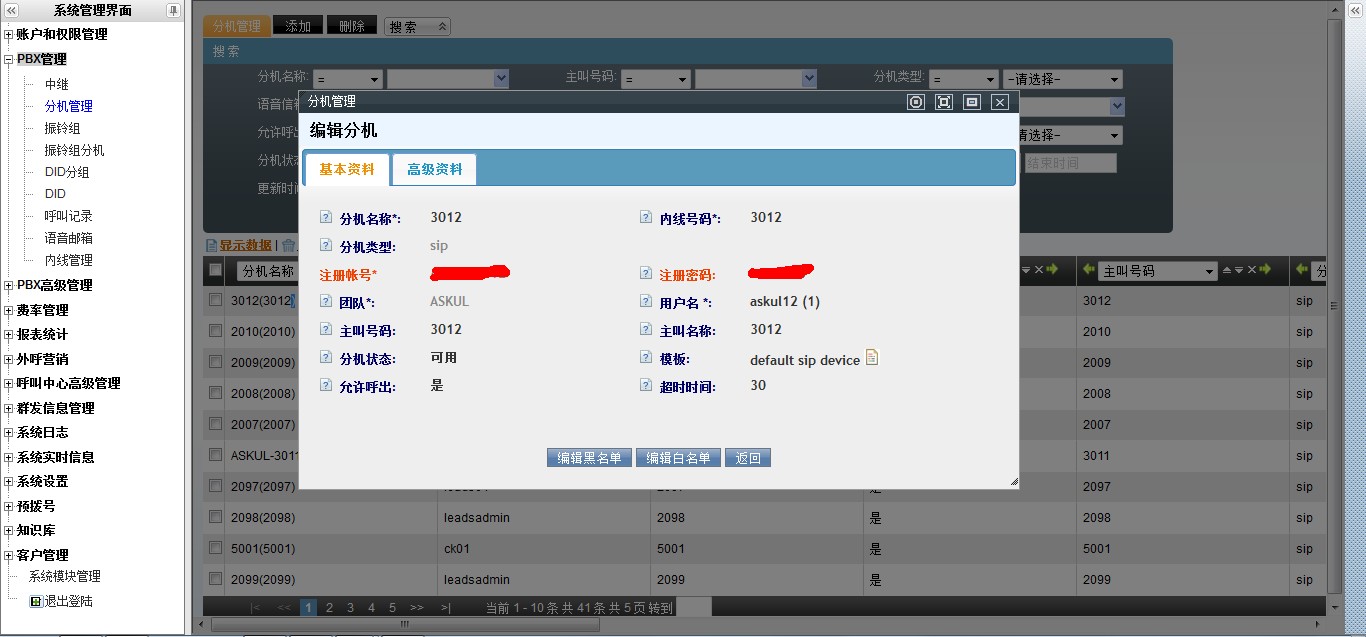Image resolution: width=1366 pixels, height=637 pixels.
Task: Expand the 账户和权限管理 tree node
Action: coord(9,35)
